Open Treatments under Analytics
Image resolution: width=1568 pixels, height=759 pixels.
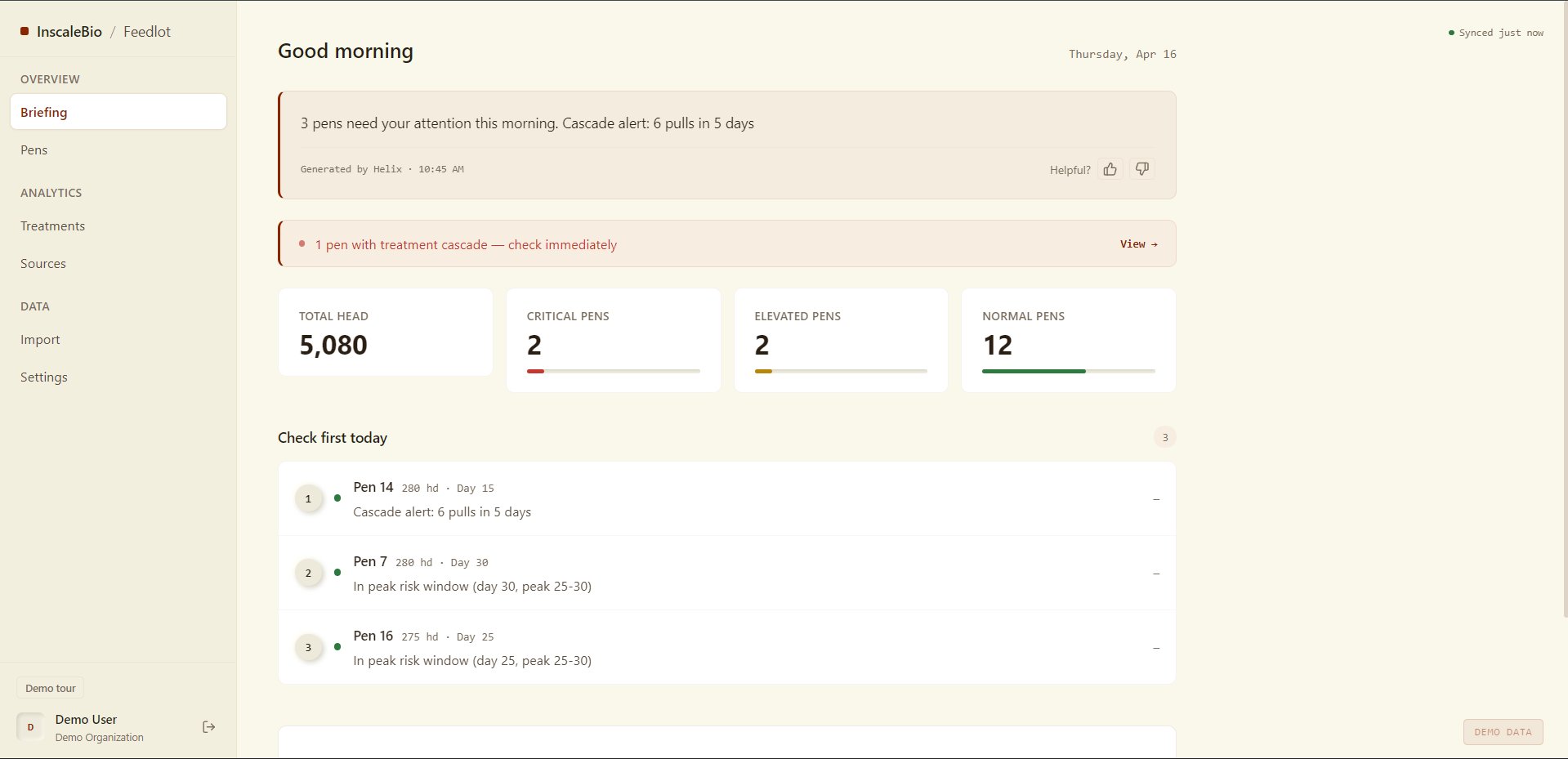point(52,225)
